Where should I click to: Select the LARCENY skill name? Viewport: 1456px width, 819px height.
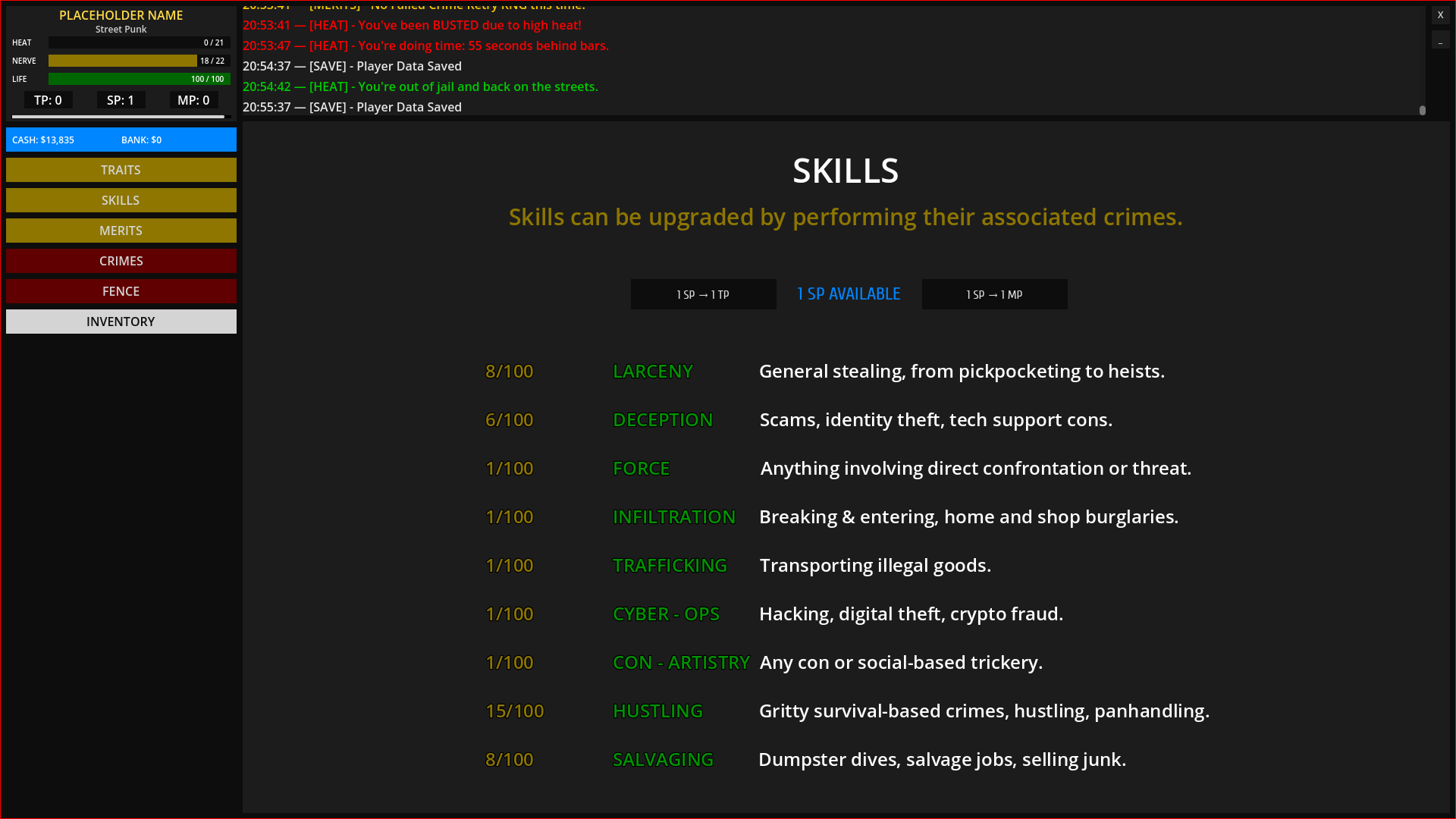tap(653, 371)
